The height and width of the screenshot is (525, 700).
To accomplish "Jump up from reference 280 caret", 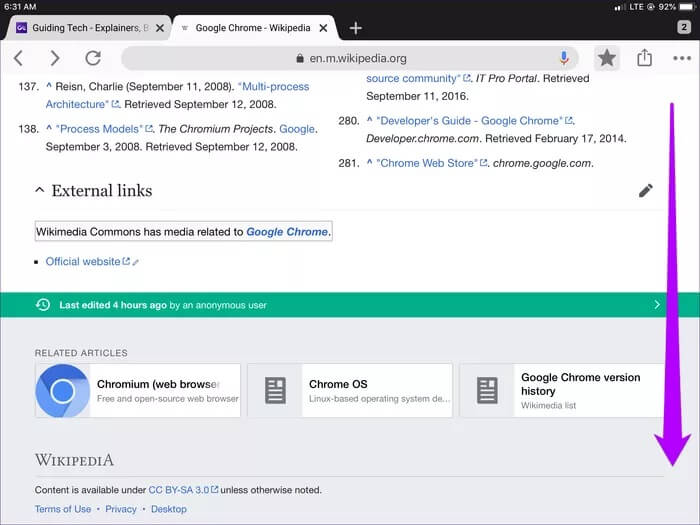I will tap(369, 119).
